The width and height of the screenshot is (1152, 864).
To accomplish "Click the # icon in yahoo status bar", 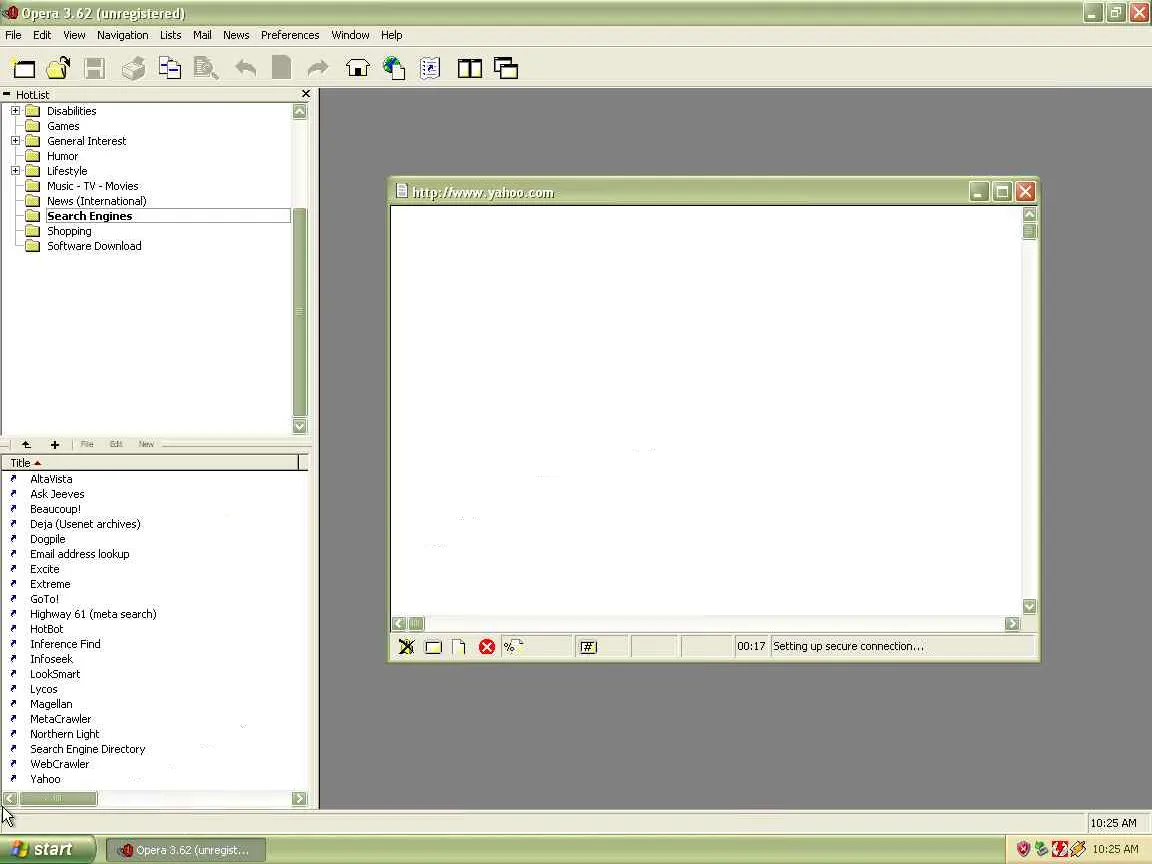I will [x=588, y=647].
